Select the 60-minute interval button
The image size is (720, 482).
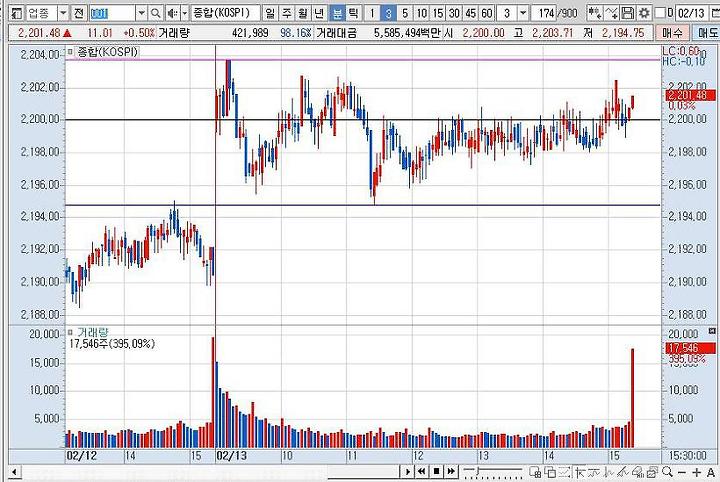pos(487,13)
